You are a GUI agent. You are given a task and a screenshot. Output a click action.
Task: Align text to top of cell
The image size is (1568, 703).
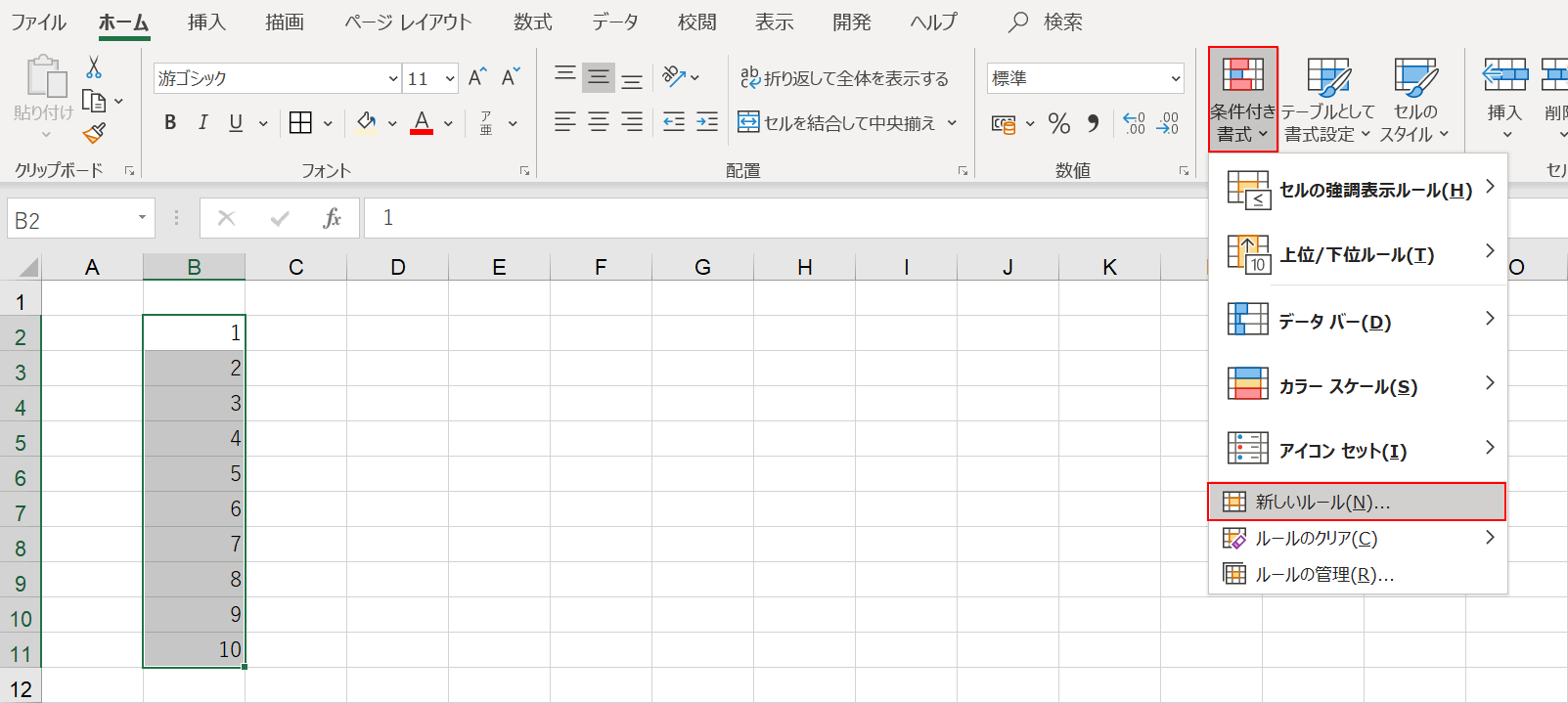[x=565, y=77]
